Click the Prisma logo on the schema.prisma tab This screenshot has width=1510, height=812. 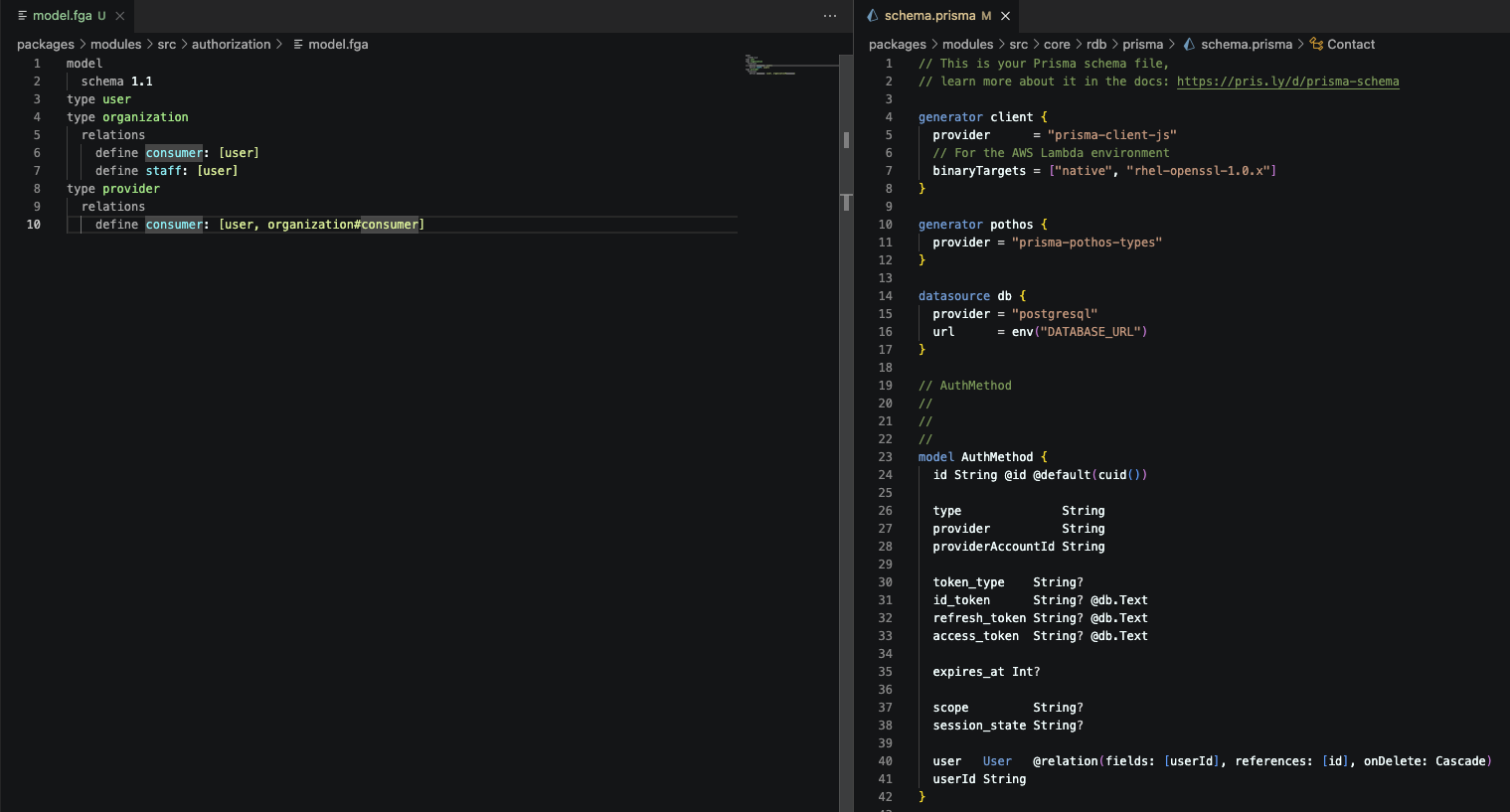[871, 15]
